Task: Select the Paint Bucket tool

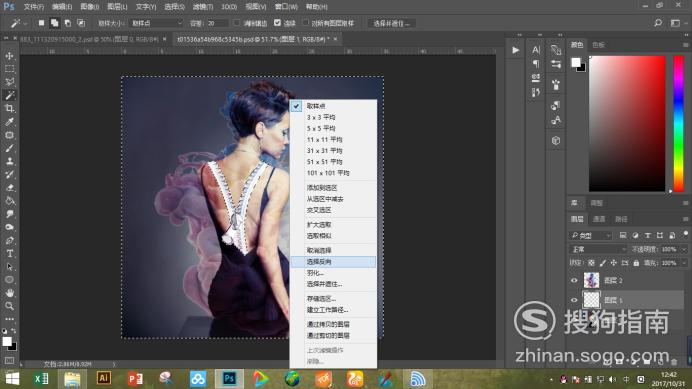Action: coord(9,201)
